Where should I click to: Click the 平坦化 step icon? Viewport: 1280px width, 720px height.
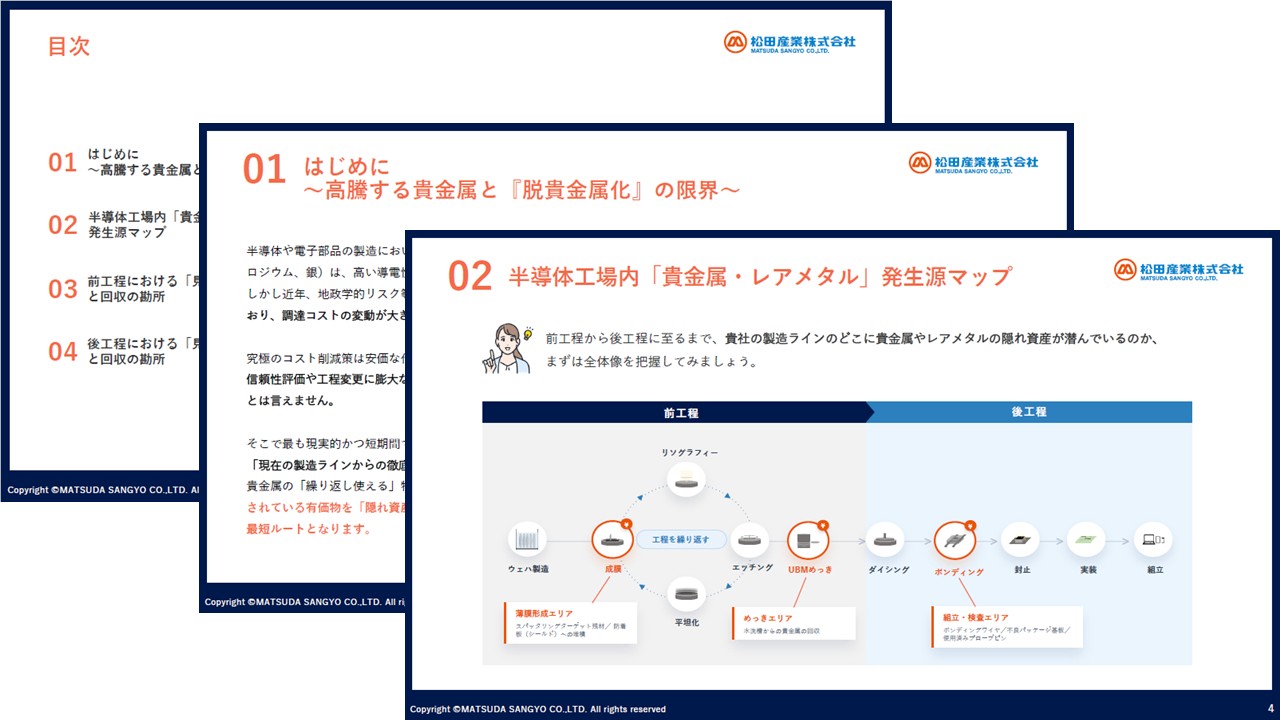point(686,596)
